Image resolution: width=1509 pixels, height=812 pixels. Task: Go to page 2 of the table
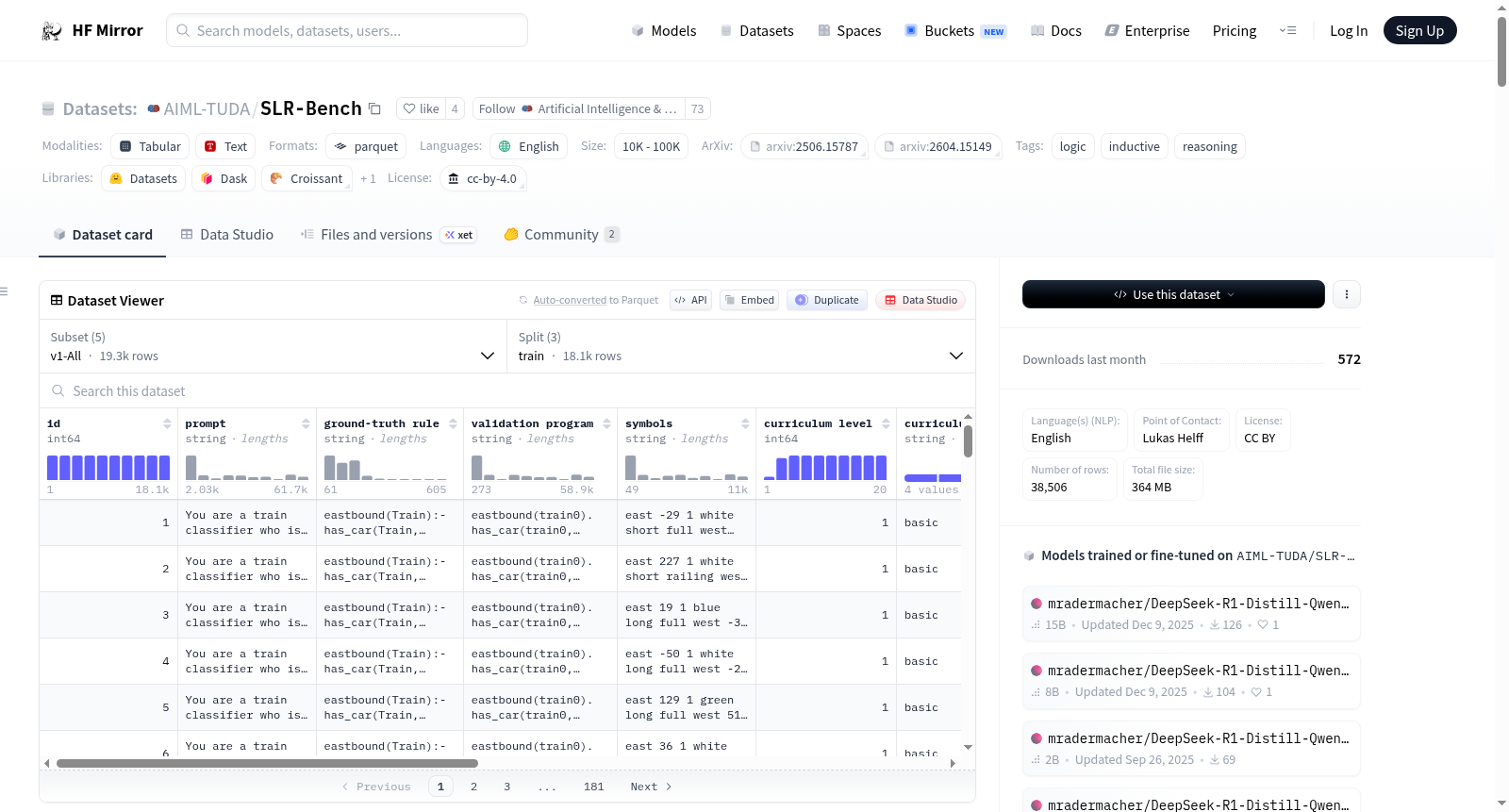[473, 787]
